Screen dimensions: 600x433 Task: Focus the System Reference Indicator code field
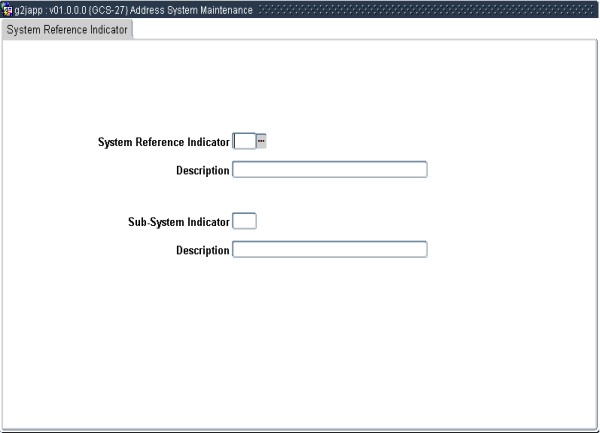(243, 142)
